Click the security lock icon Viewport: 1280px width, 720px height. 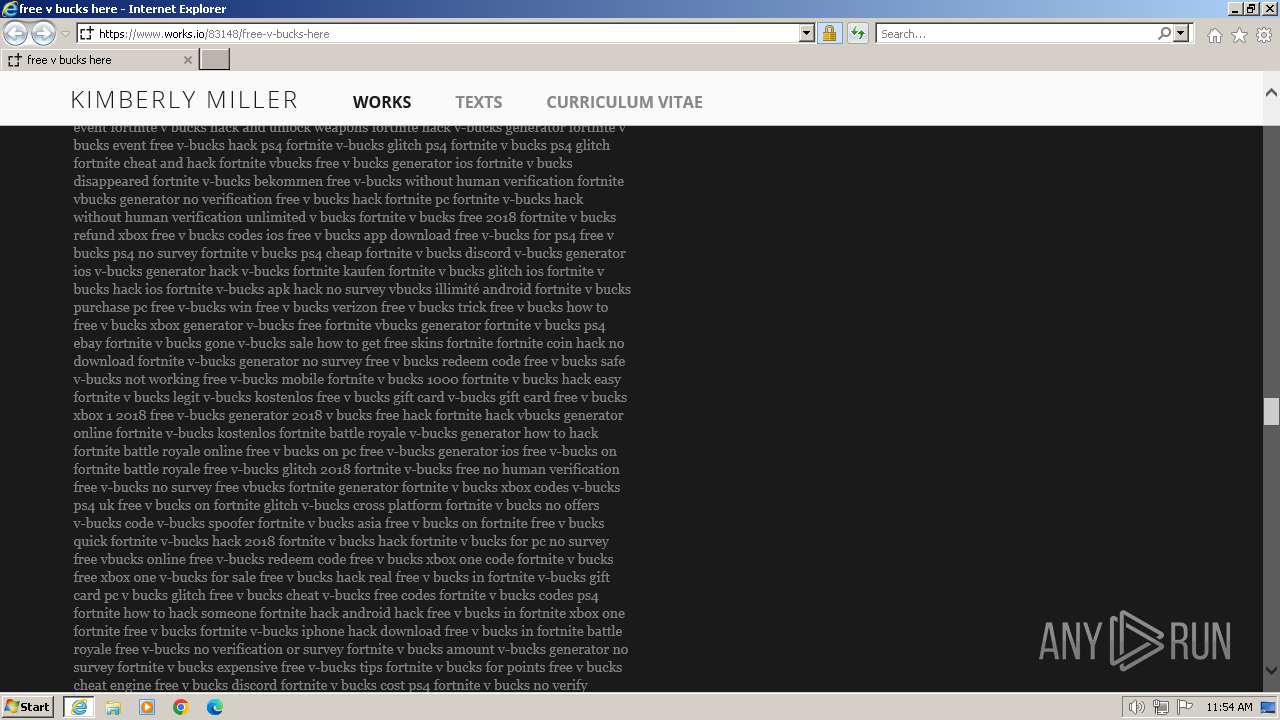[x=829, y=33]
